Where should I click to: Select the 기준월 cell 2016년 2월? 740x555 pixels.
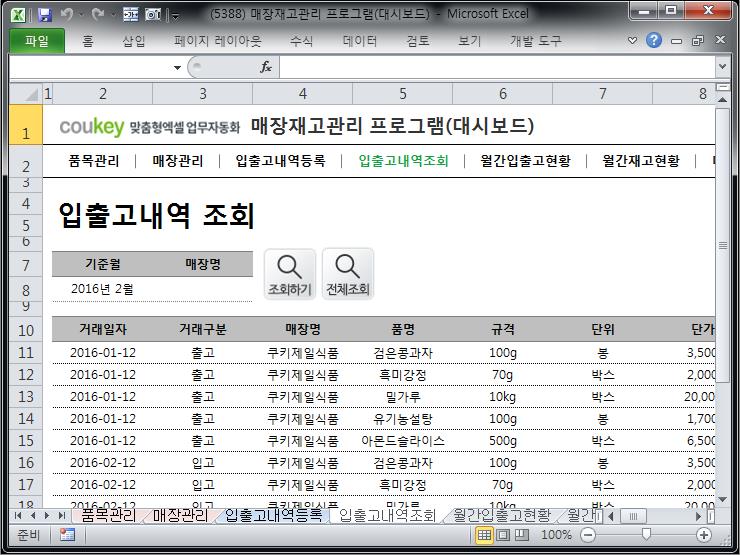tap(102, 289)
